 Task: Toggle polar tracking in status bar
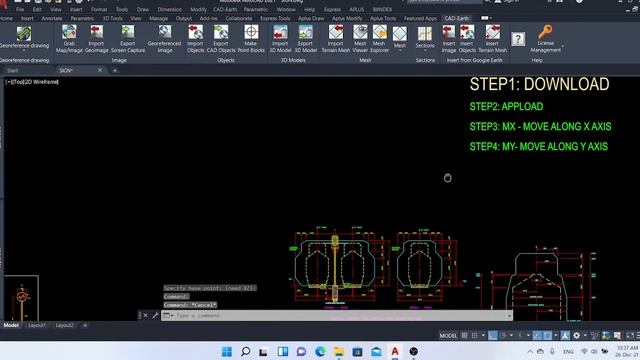[502, 336]
